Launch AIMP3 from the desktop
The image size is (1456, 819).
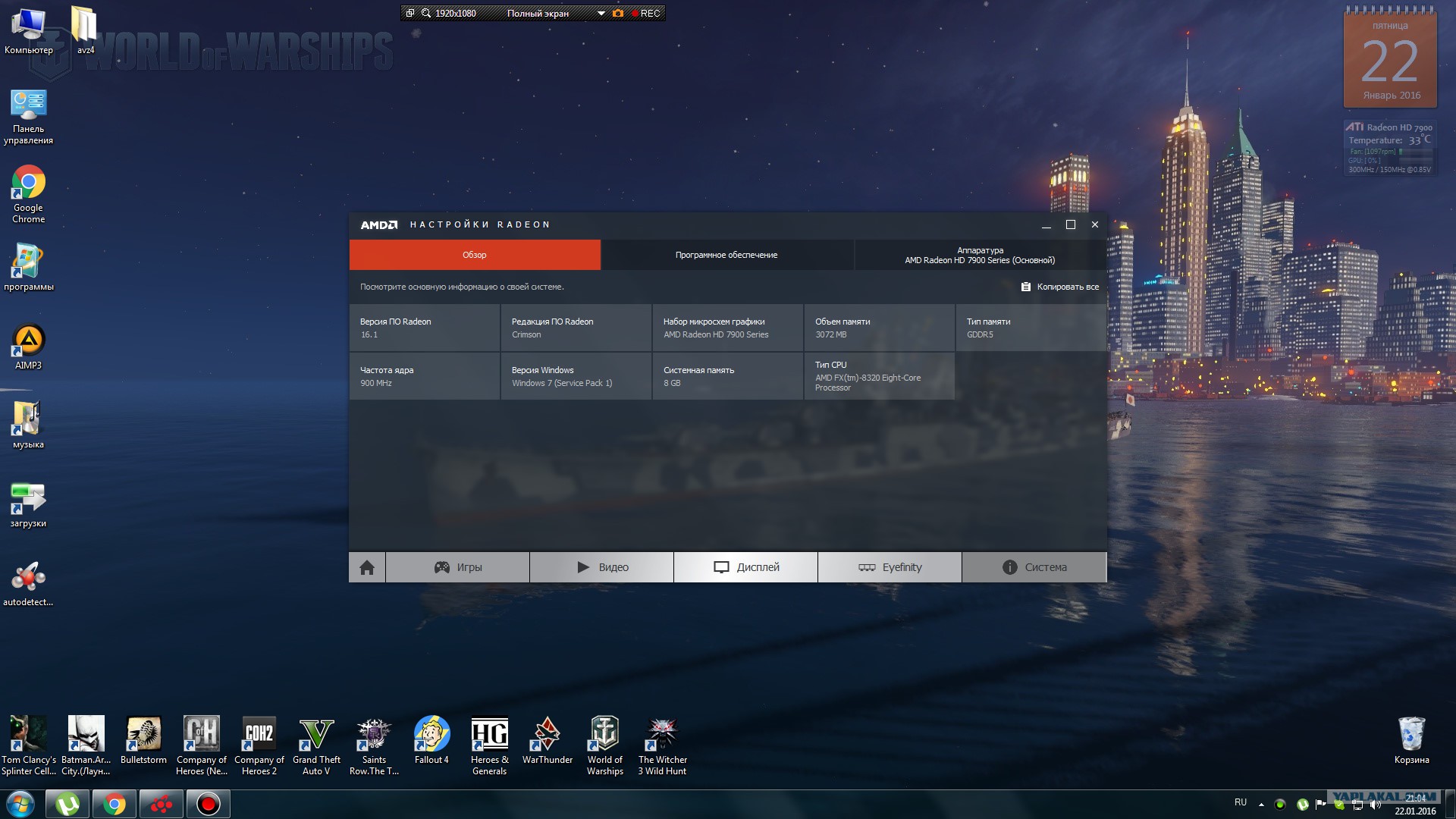click(29, 347)
